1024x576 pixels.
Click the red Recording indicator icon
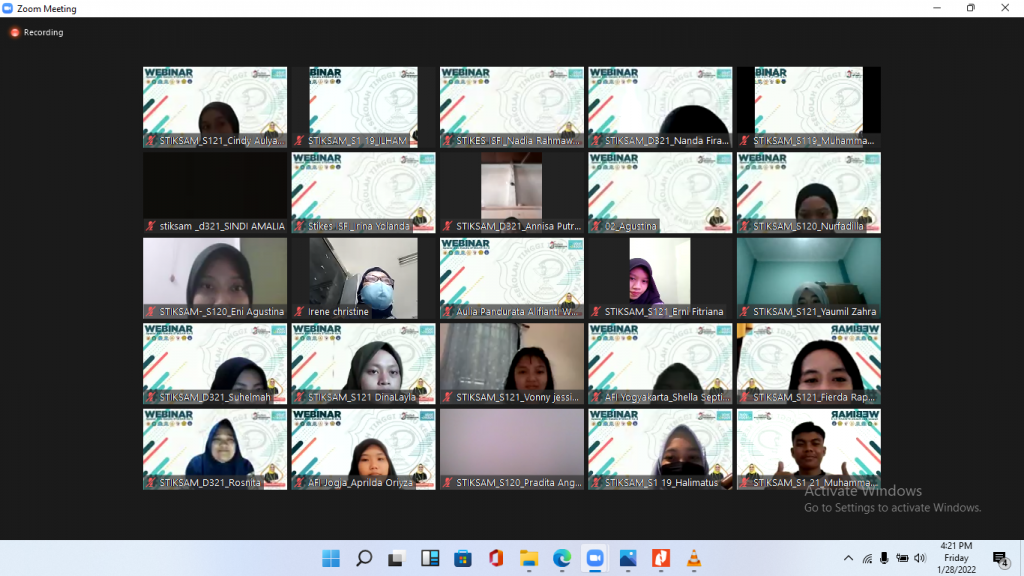coord(15,32)
